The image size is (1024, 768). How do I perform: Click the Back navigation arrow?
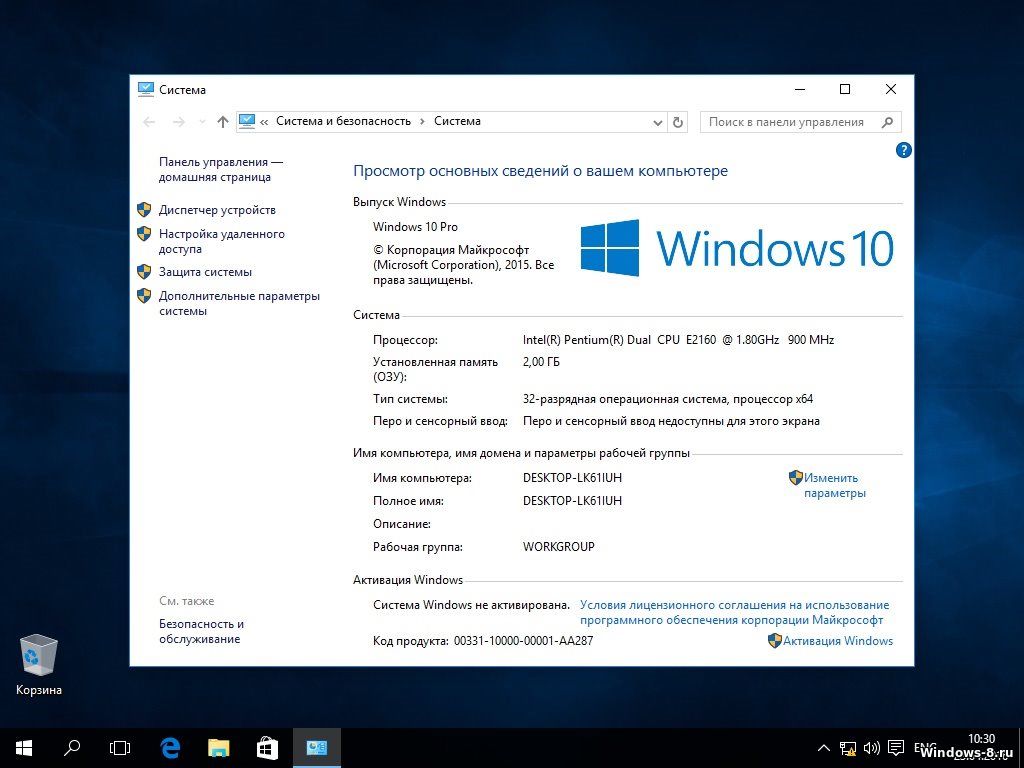149,122
